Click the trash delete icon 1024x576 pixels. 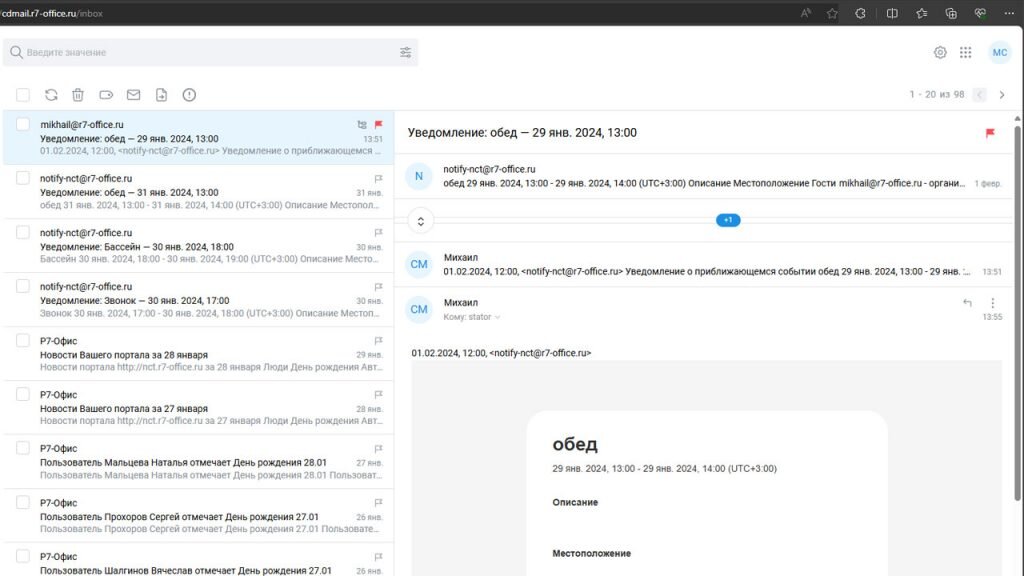tap(78, 95)
